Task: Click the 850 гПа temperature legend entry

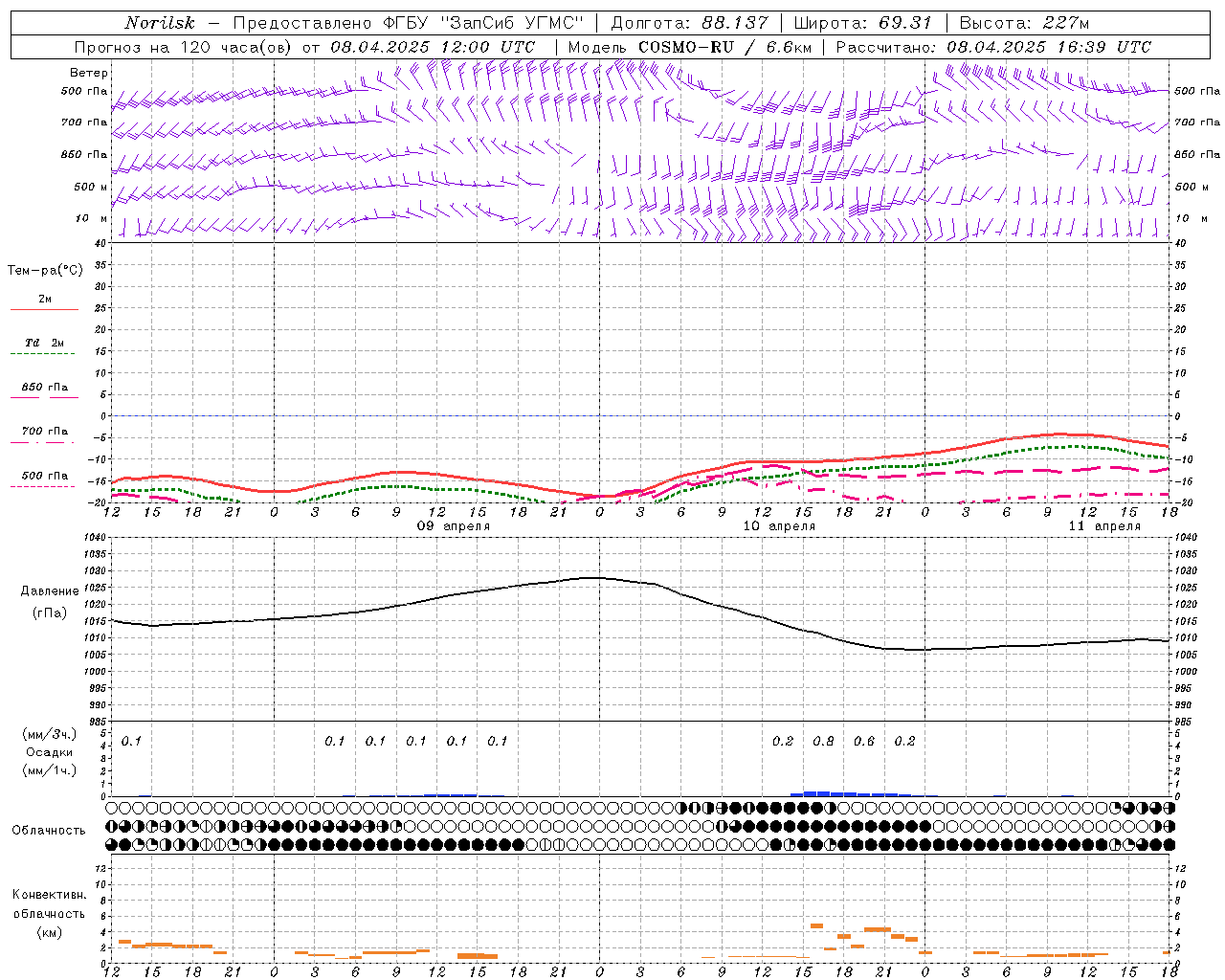Action: coord(44,388)
